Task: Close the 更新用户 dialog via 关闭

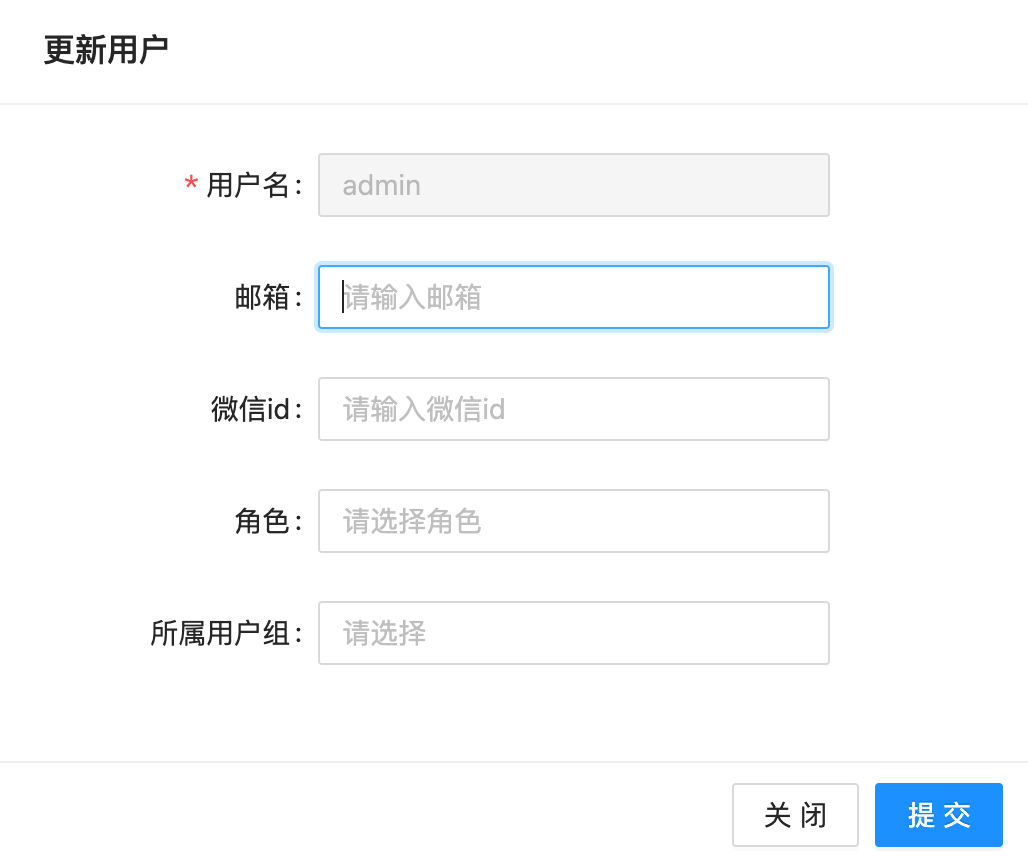Action: tap(795, 815)
